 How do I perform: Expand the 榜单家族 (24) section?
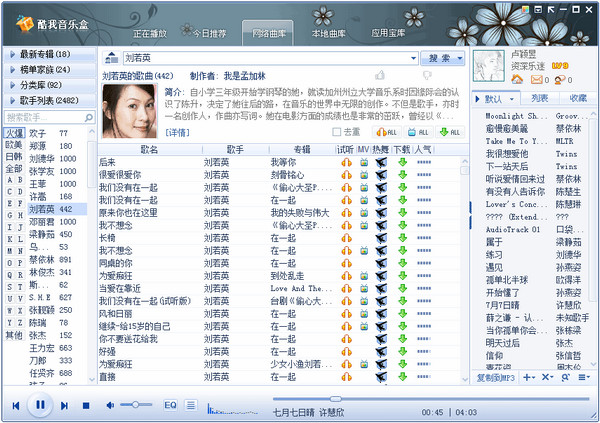pyautogui.click(x=50, y=70)
